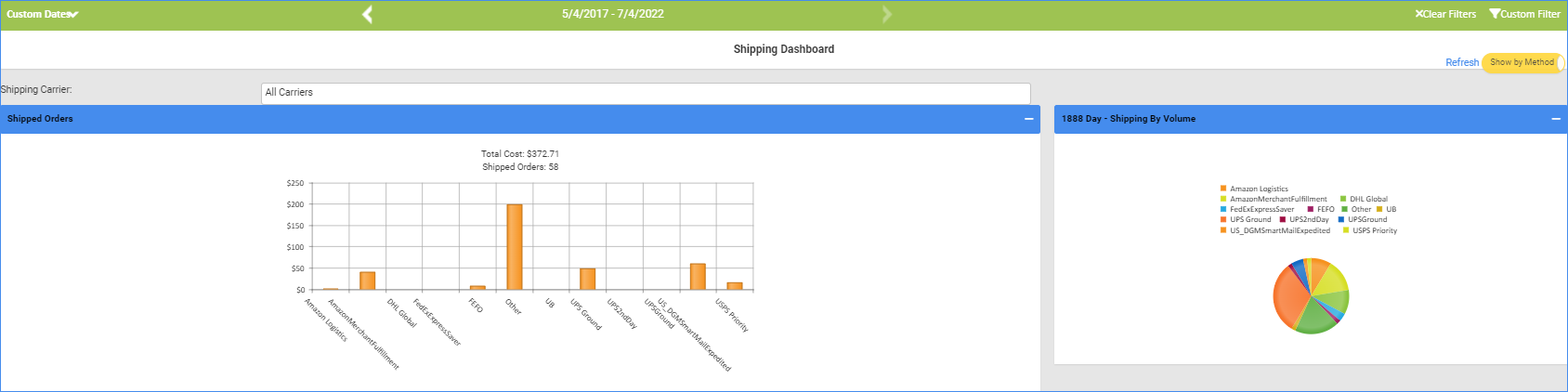This screenshot has height=392, width=1568.
Task: Click the USPS Priority bar
Action: coord(735,286)
